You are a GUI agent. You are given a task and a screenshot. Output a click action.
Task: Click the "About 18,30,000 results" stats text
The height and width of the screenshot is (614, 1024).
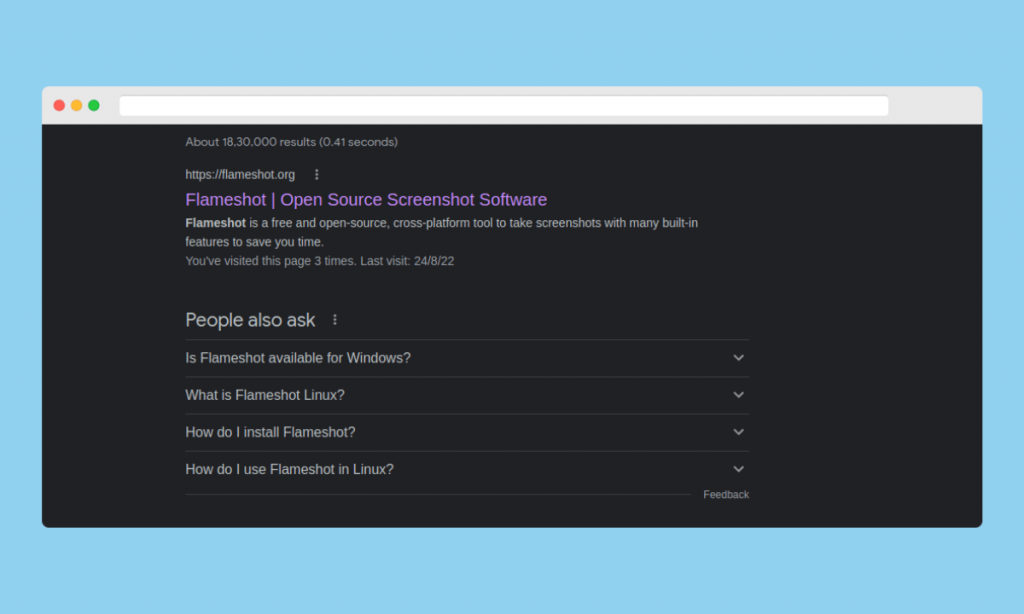(291, 142)
